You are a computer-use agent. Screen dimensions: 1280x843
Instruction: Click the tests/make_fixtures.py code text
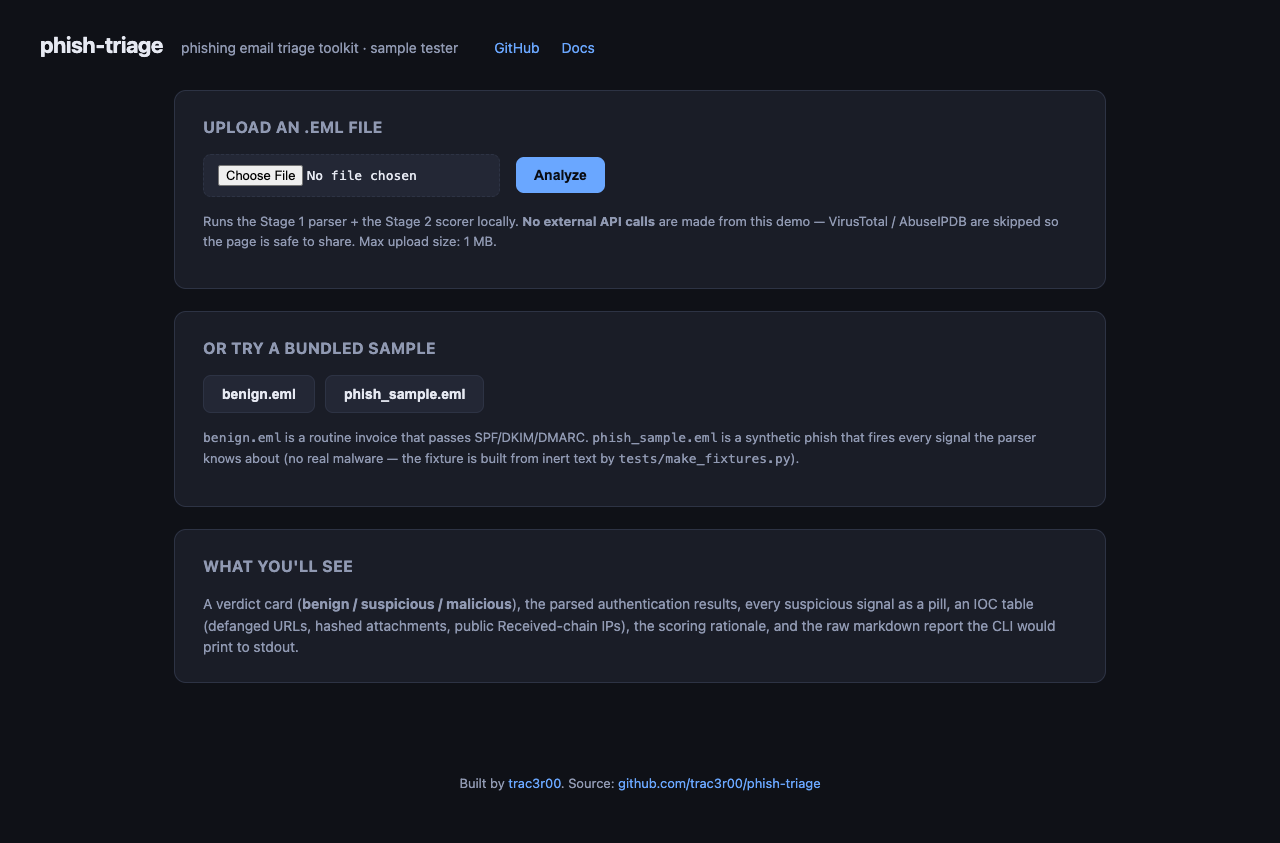tap(705, 459)
